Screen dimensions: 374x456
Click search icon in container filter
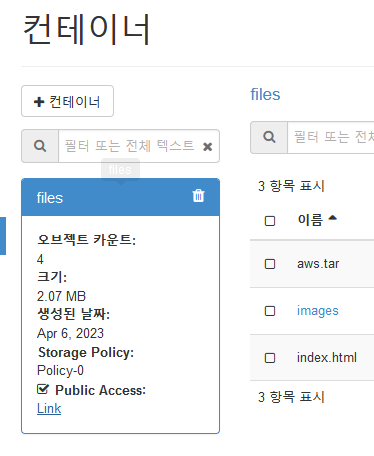(x=40, y=146)
